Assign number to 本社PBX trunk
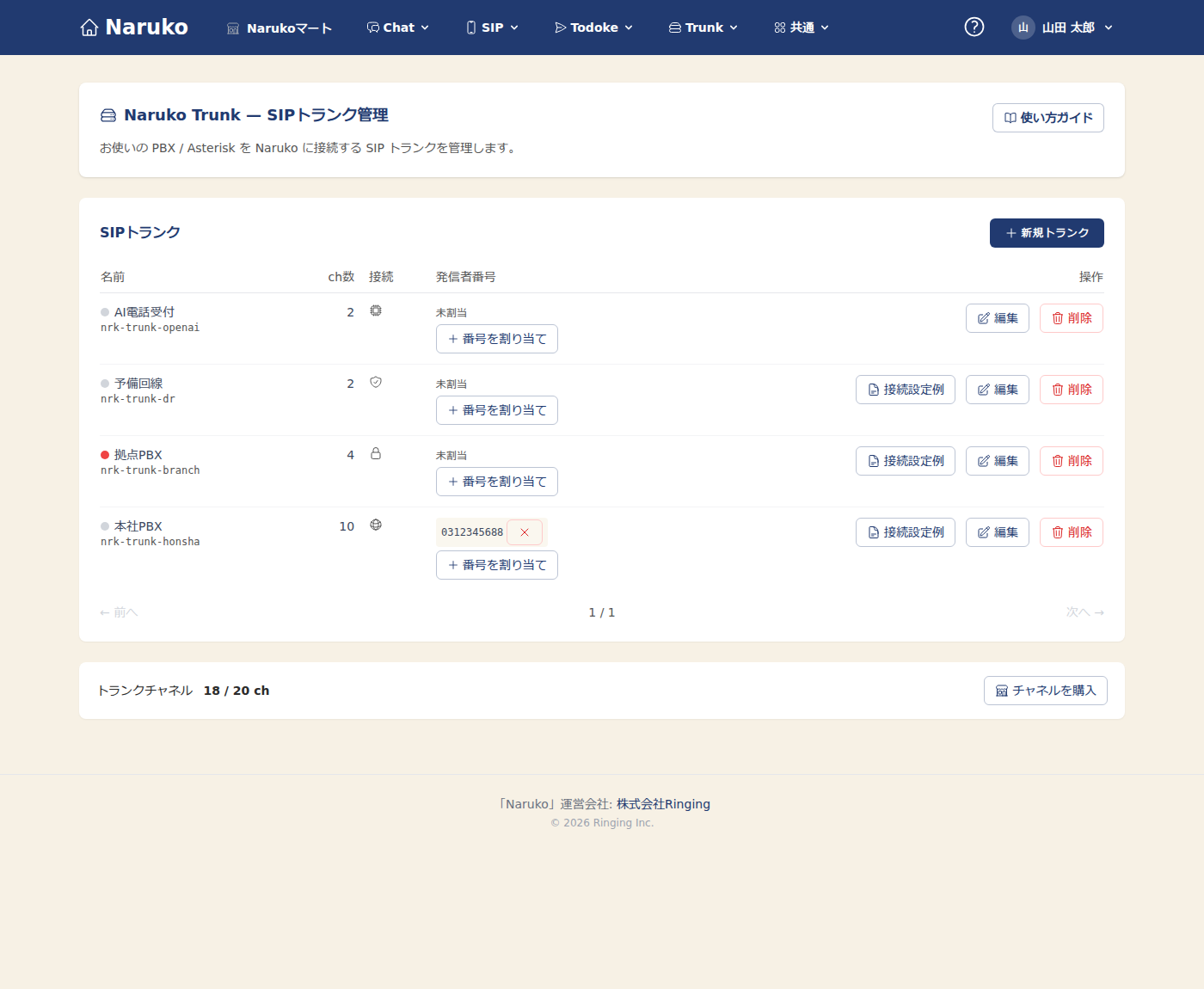 497,565
